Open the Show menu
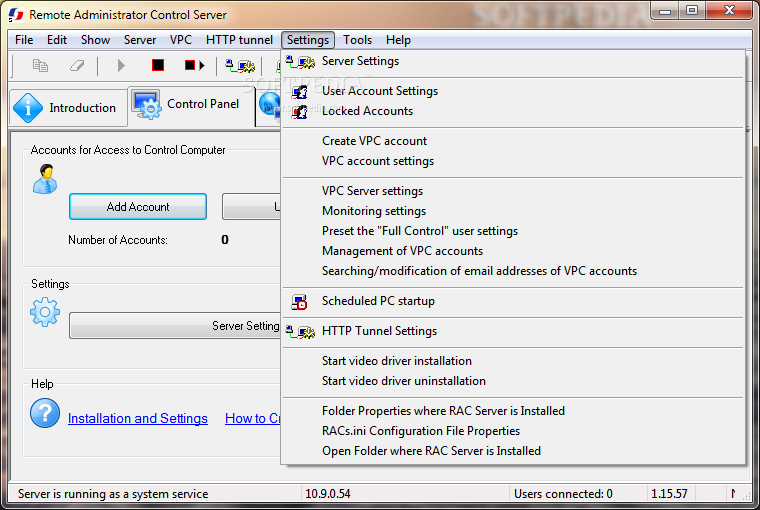 pos(95,40)
